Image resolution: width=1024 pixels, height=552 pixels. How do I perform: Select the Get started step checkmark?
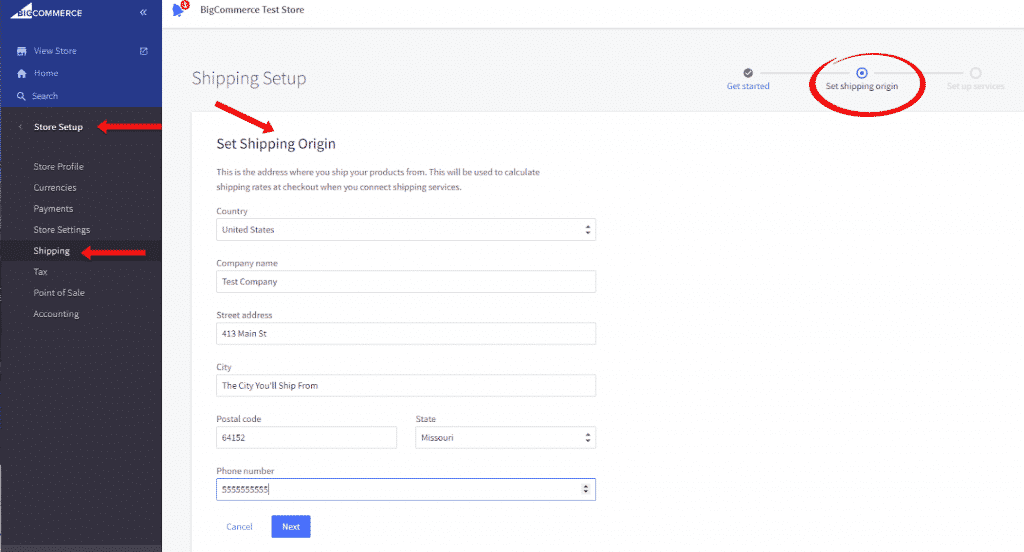pos(748,73)
